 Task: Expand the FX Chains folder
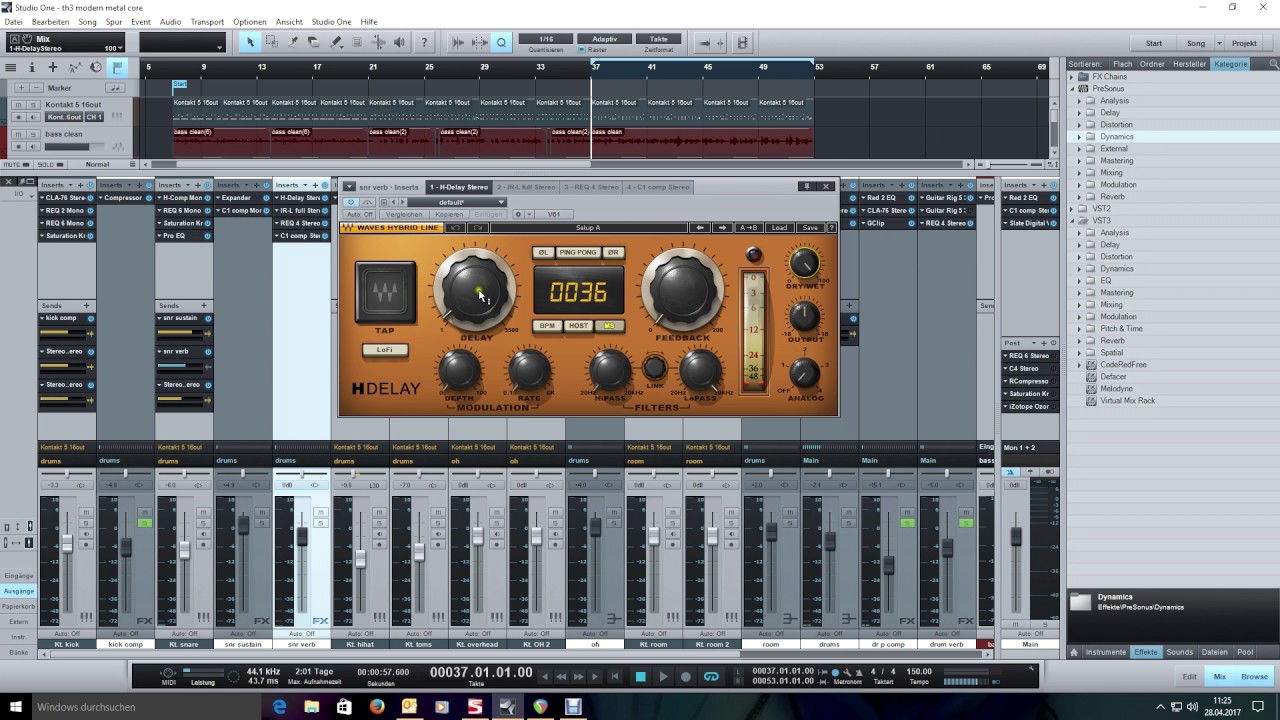(x=1072, y=77)
